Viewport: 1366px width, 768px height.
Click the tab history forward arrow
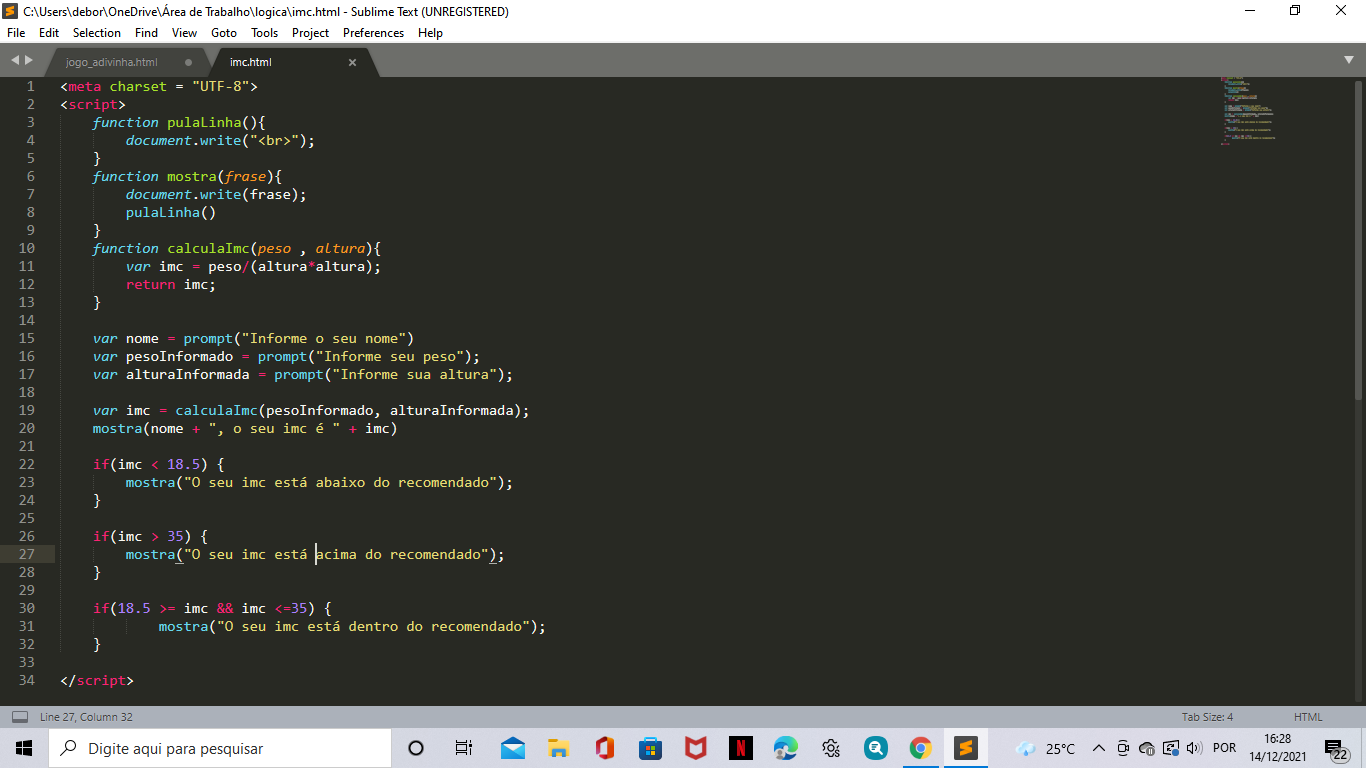click(29, 61)
